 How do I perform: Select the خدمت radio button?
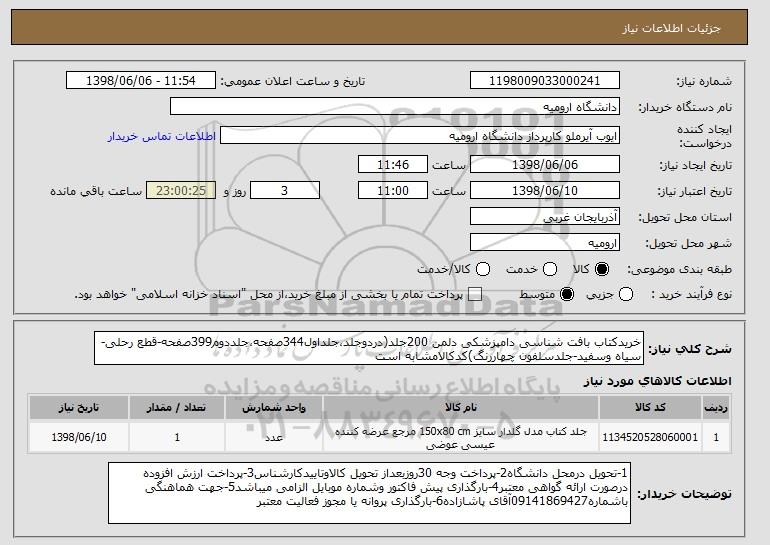tap(550, 269)
